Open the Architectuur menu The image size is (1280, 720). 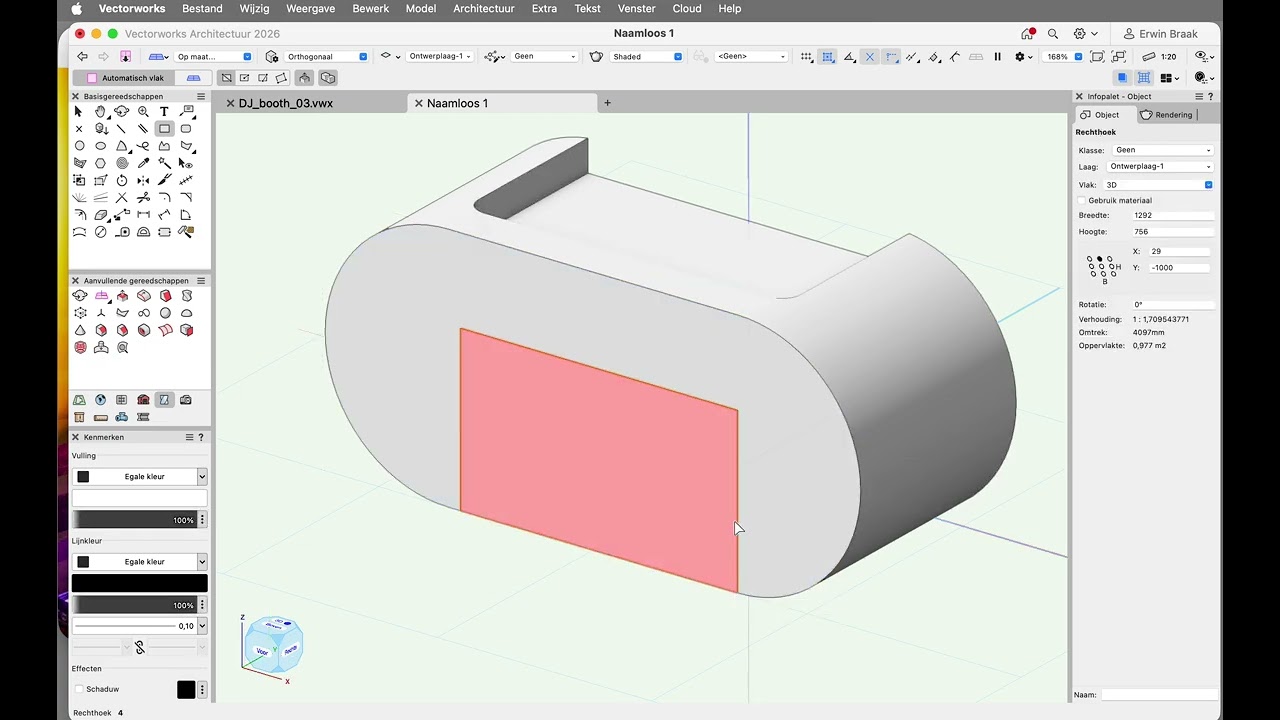click(484, 8)
